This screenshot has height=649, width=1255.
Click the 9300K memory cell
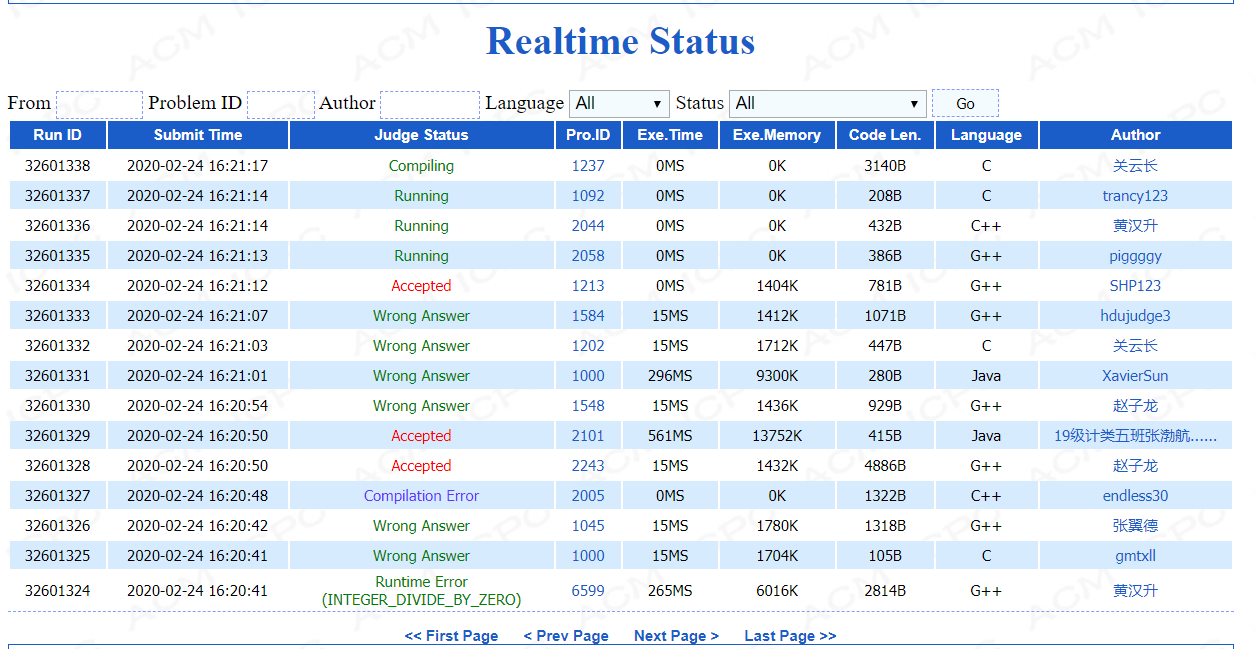[777, 376]
